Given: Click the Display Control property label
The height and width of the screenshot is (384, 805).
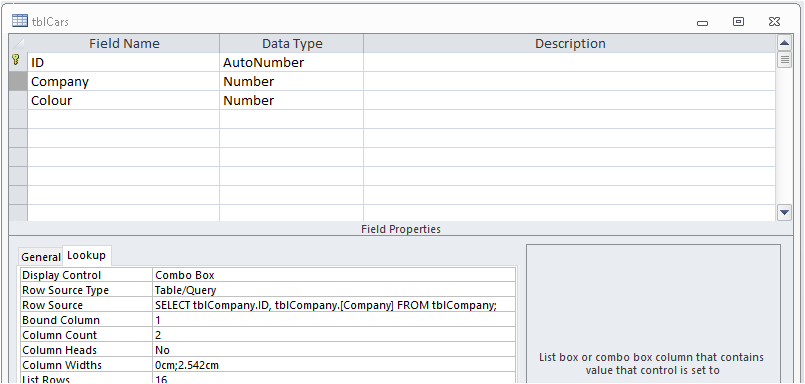Looking at the screenshot, I should 86,275.
